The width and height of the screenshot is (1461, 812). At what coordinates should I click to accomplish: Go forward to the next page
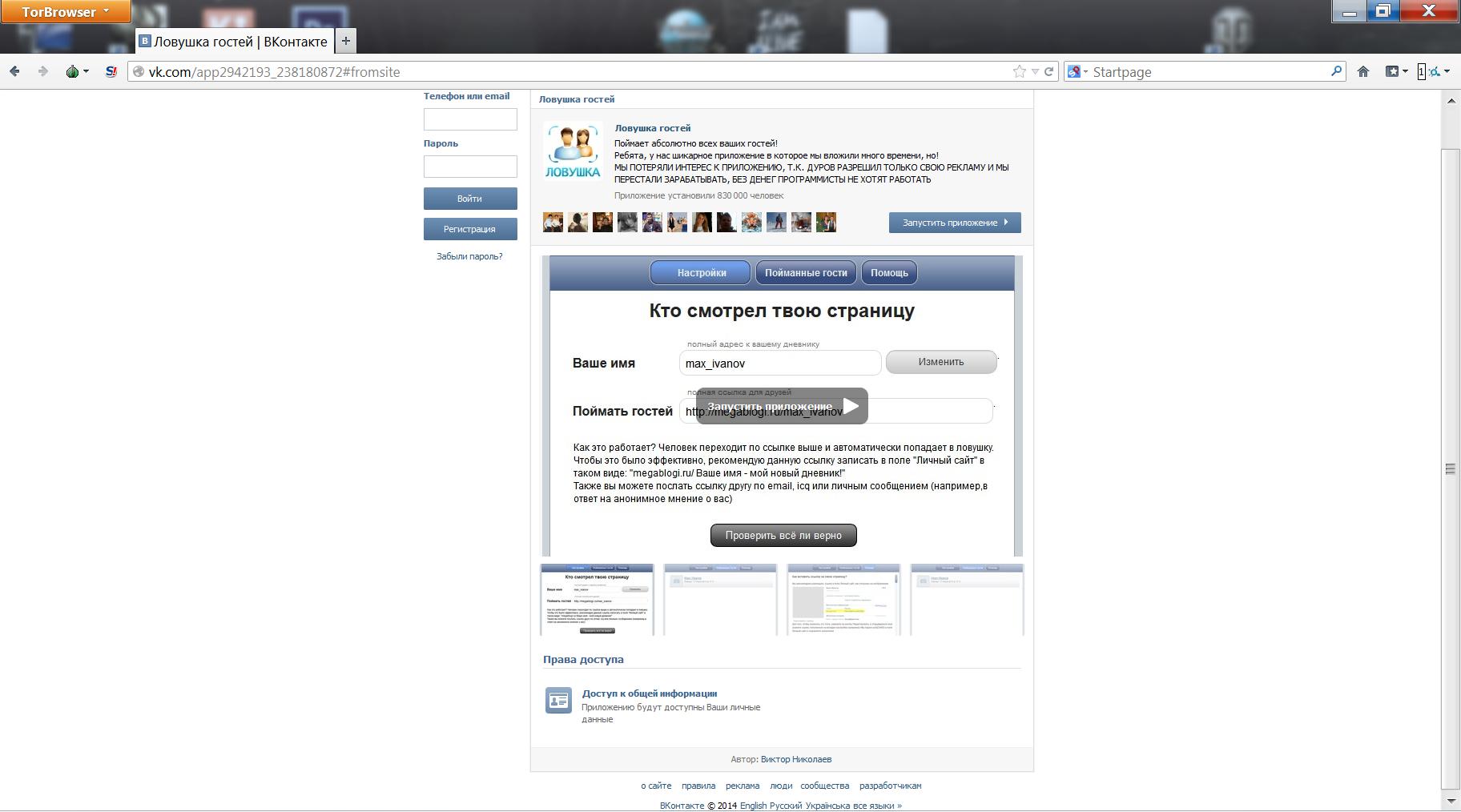click(42, 71)
